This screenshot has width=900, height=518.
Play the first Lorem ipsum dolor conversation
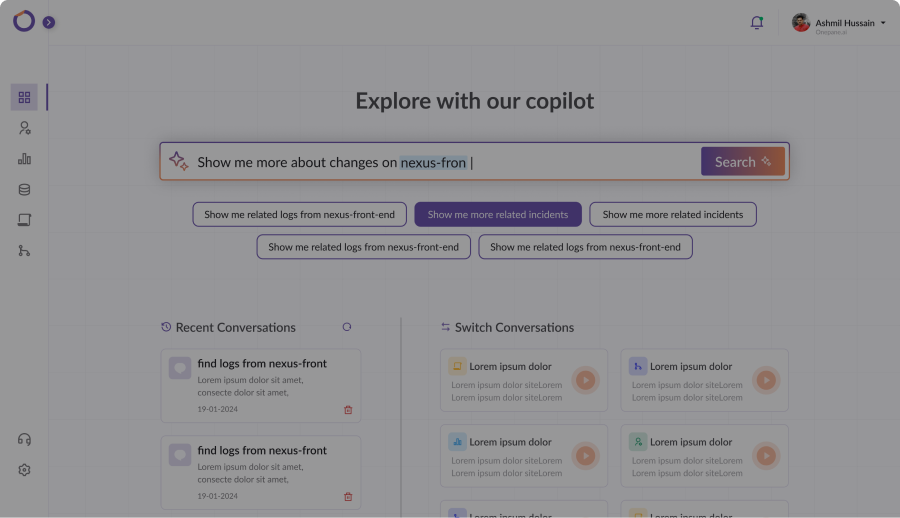pyautogui.click(x=585, y=380)
